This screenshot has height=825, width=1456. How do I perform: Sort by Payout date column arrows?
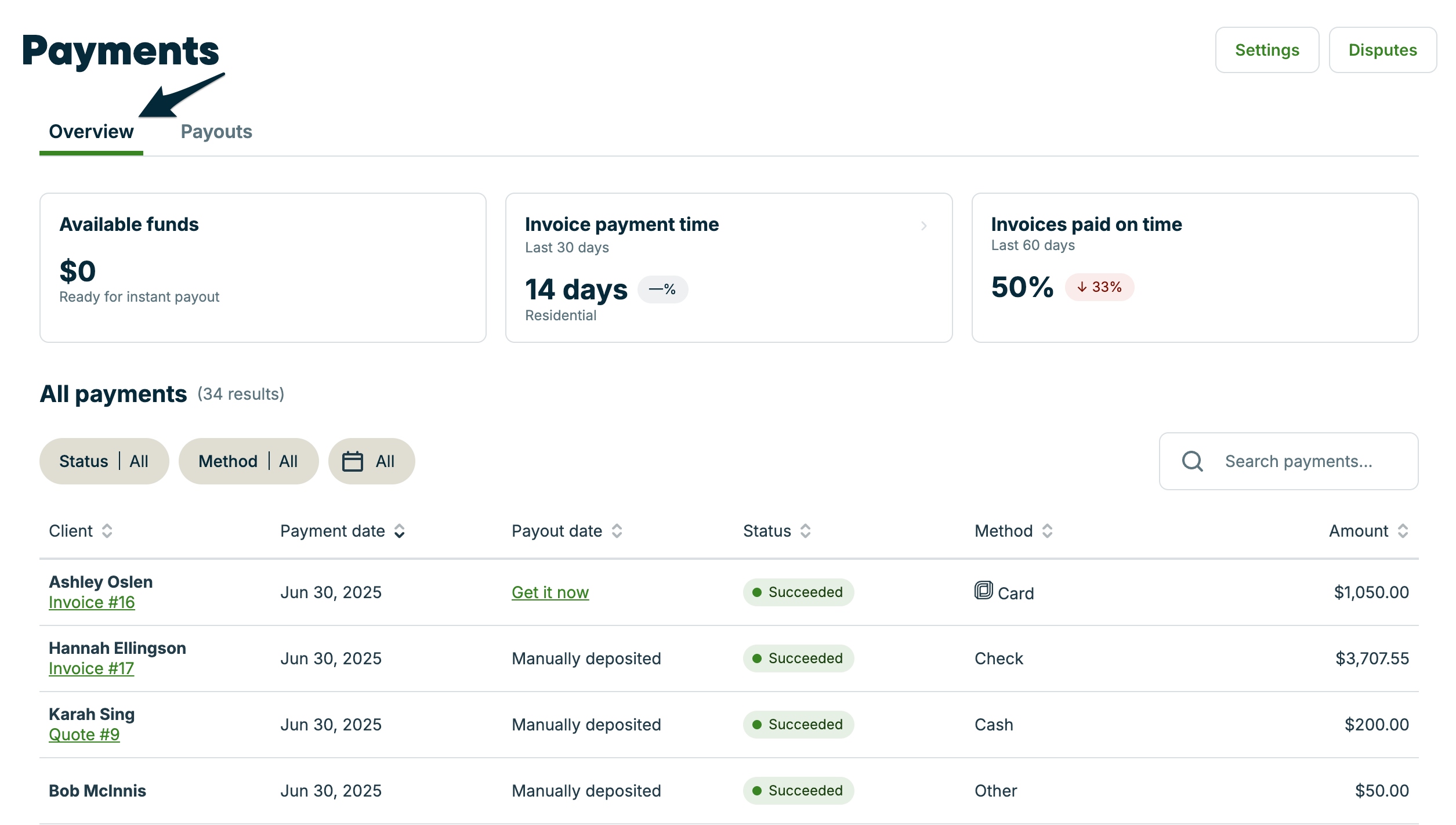617,531
